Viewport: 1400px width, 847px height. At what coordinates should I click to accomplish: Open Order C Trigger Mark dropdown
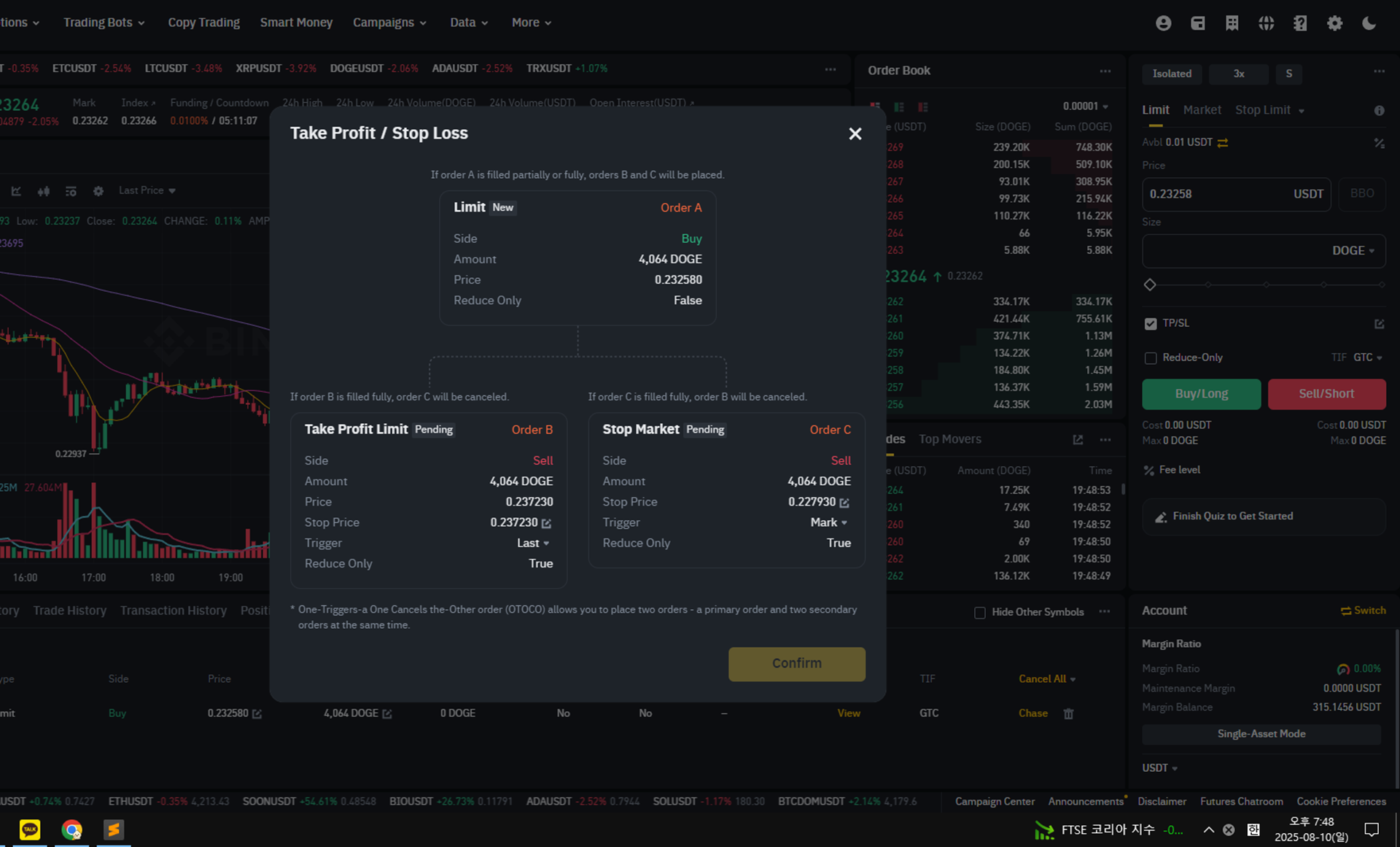tap(829, 523)
